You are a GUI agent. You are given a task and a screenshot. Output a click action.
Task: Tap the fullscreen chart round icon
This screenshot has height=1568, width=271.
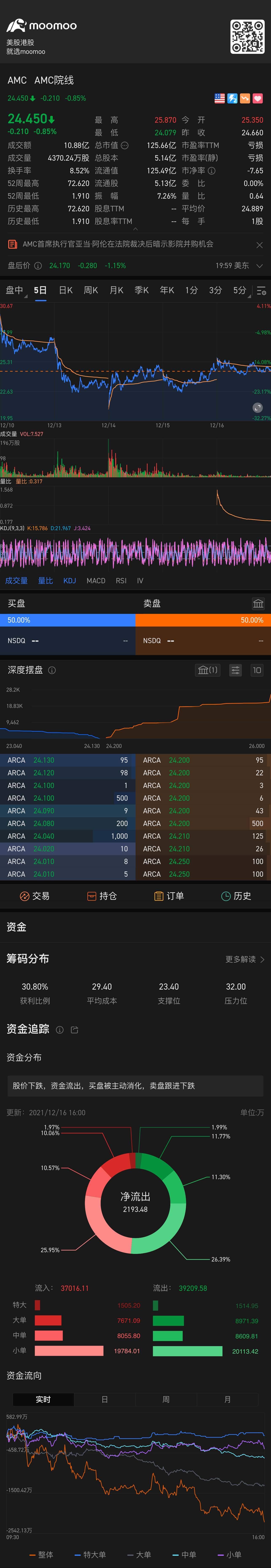click(258, 408)
